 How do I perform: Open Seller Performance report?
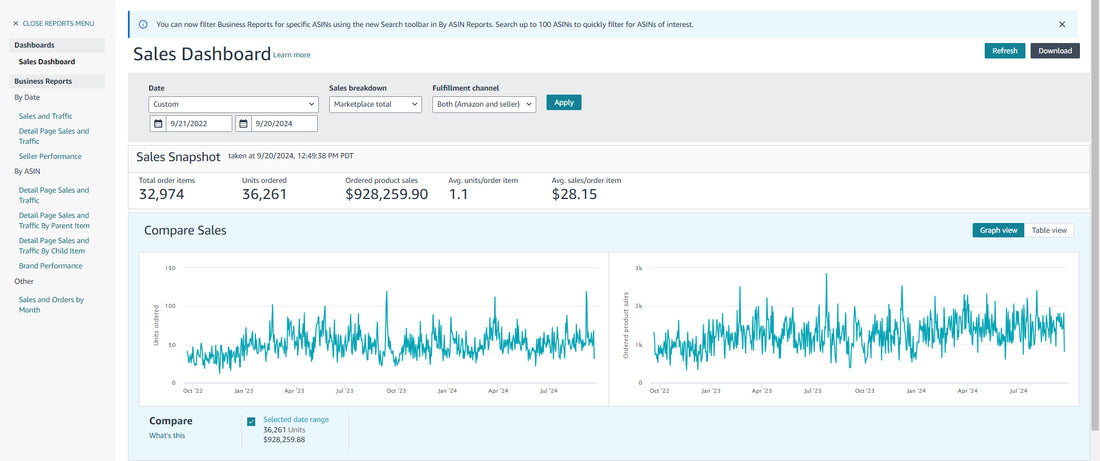pyautogui.click(x=50, y=156)
